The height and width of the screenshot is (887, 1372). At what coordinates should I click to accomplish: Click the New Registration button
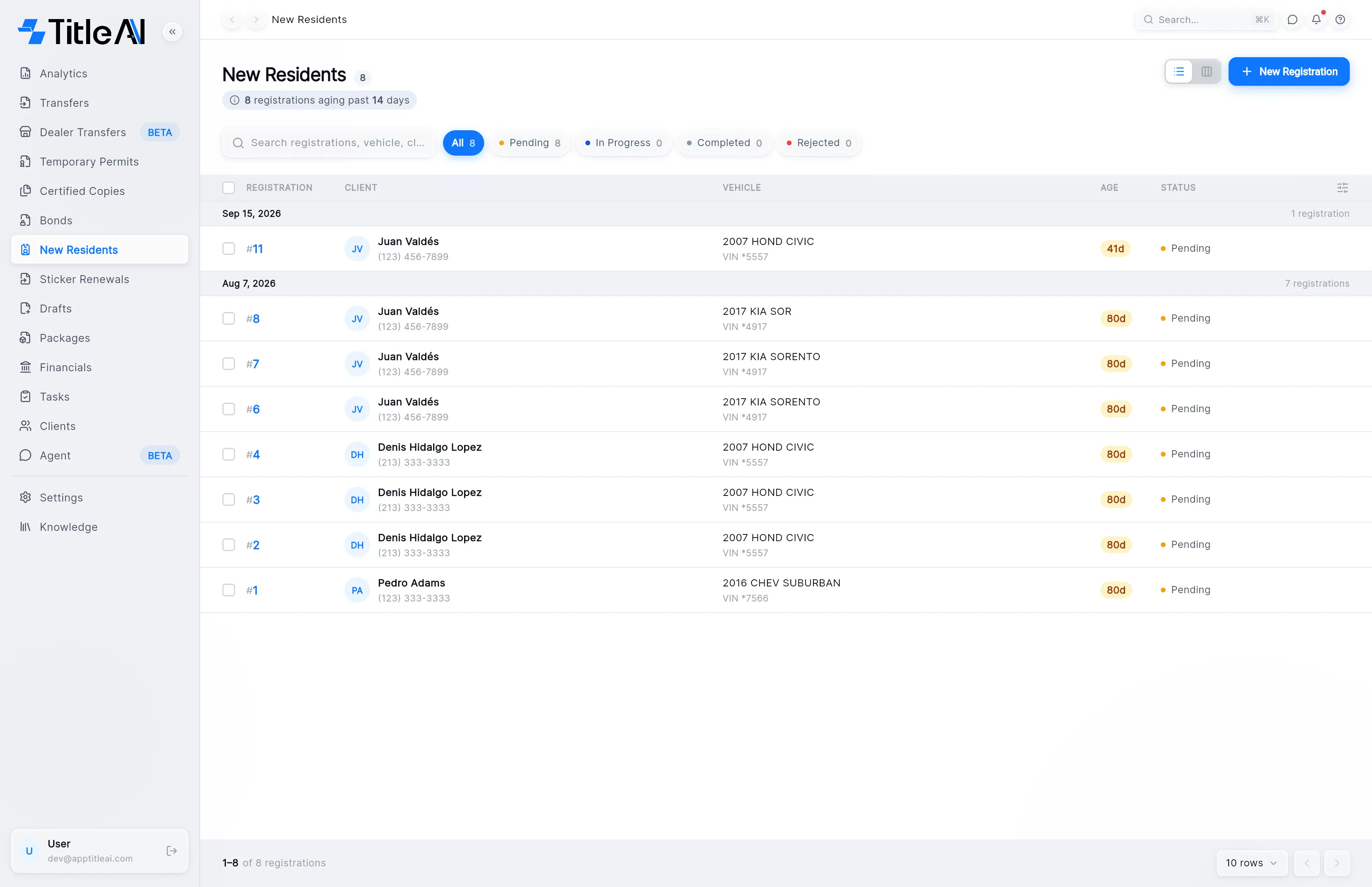[x=1289, y=71]
